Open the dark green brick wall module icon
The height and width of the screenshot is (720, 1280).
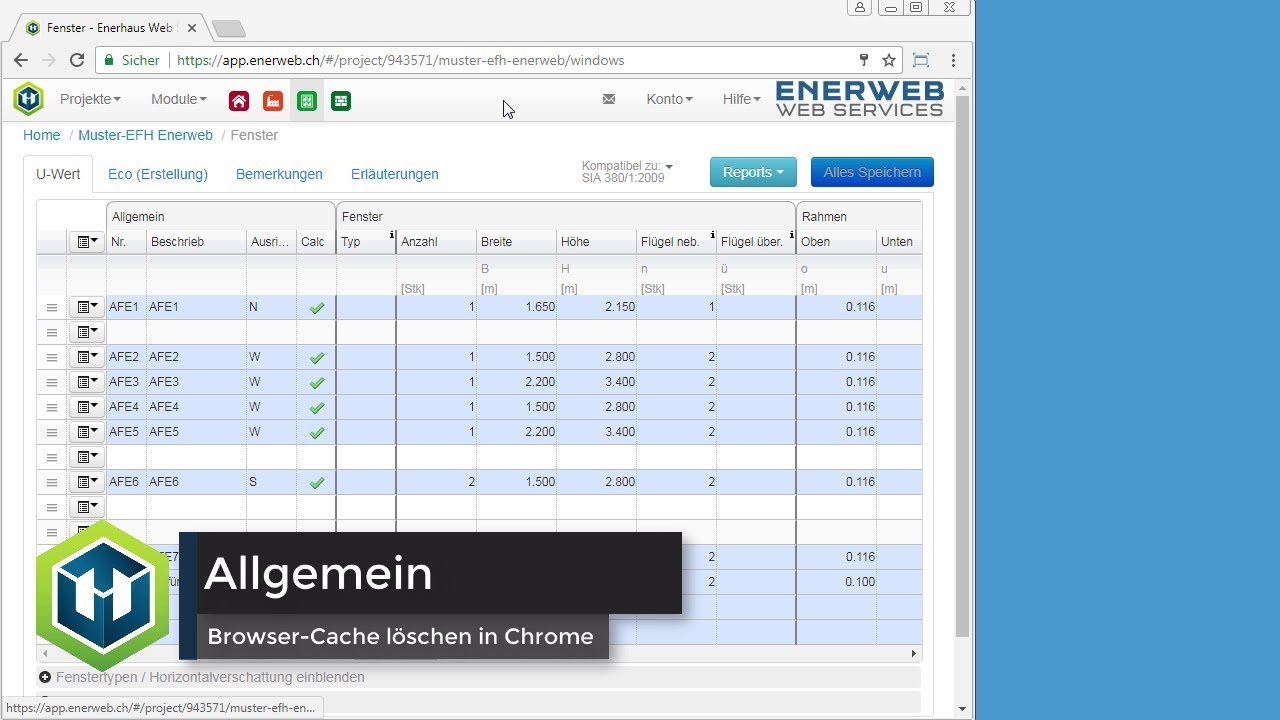point(341,101)
